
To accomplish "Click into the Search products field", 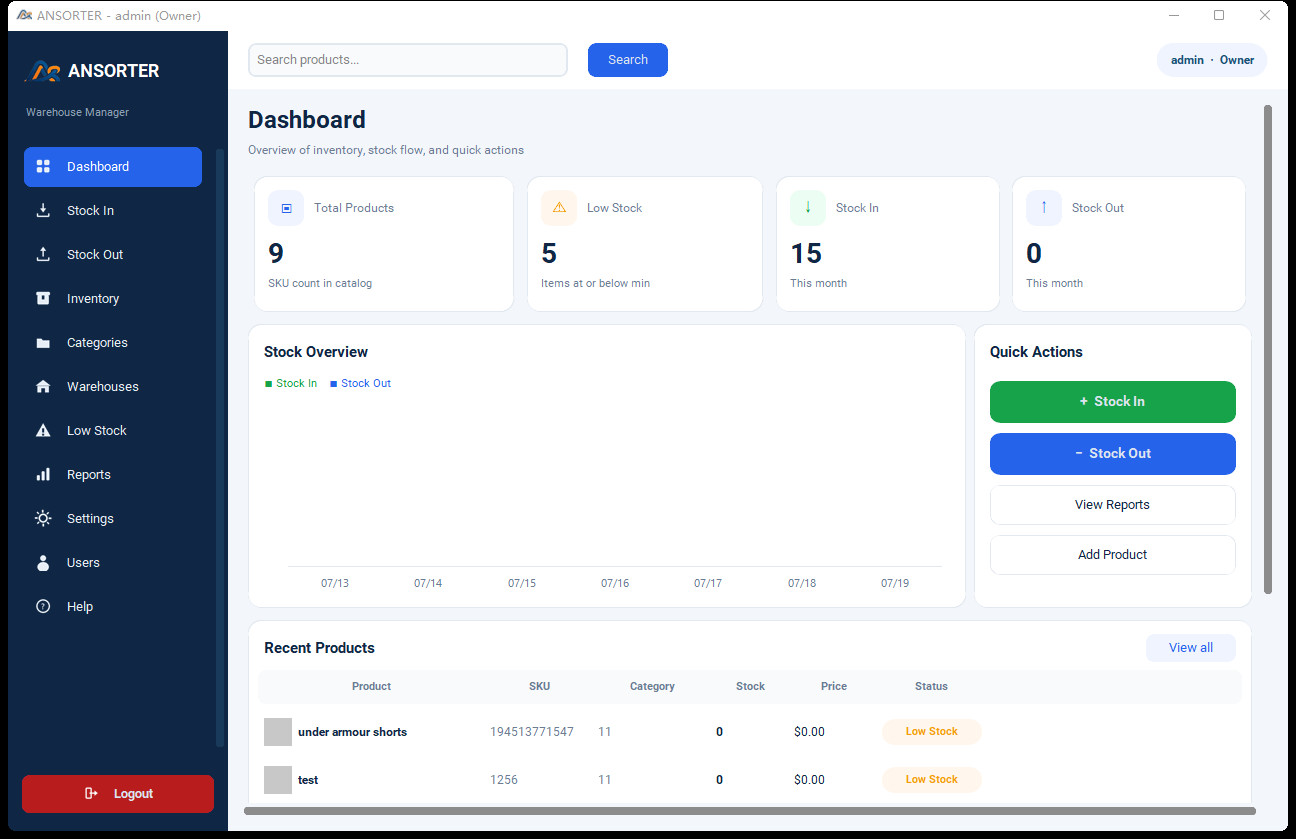I will click(408, 60).
